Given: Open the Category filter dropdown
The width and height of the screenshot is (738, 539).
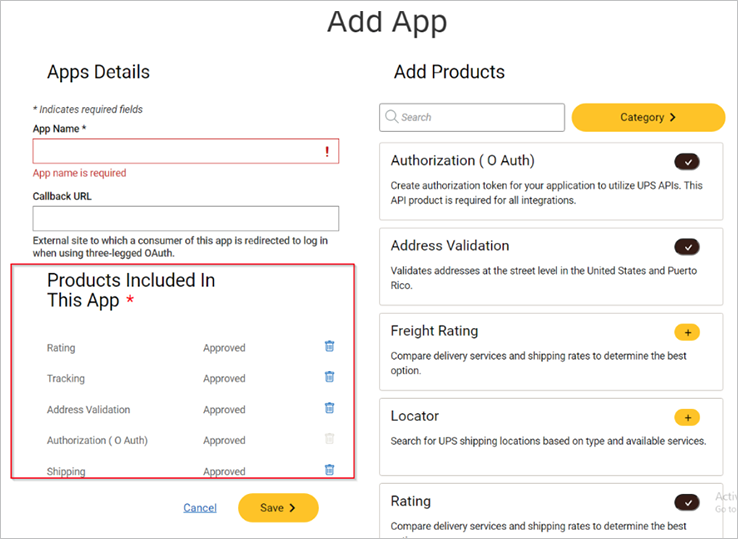Looking at the screenshot, I should click(x=648, y=117).
